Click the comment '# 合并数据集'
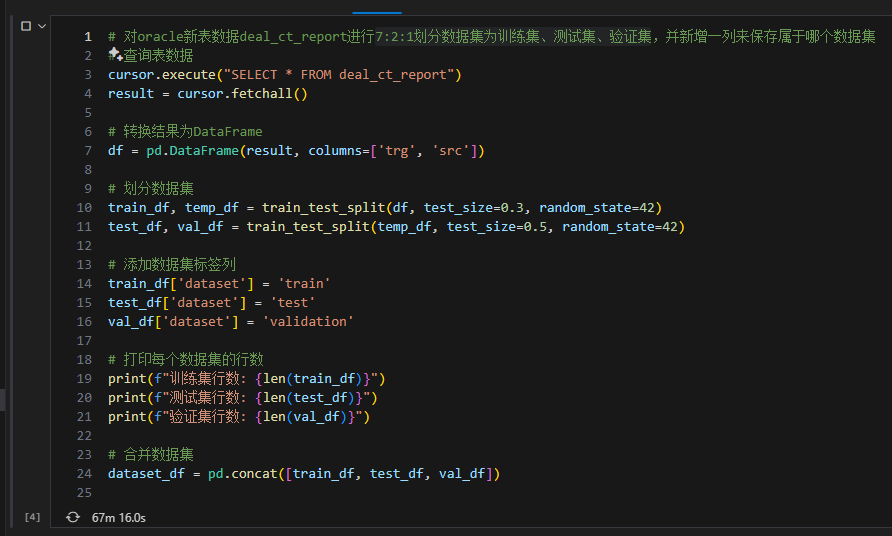The image size is (892, 536). pos(151,455)
